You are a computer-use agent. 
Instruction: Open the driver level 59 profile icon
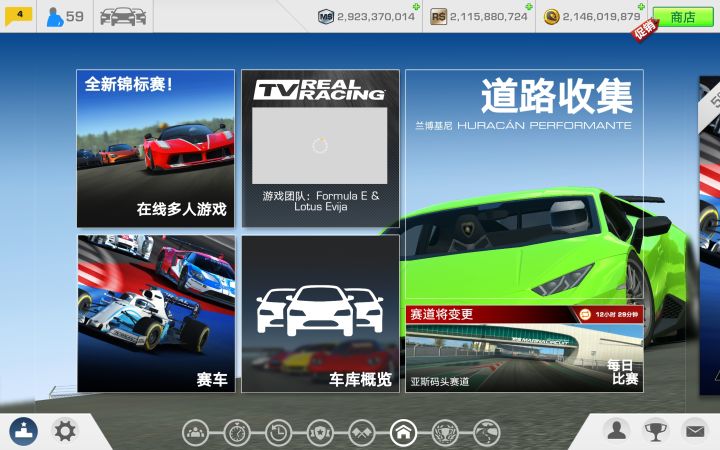pyautogui.click(x=65, y=17)
